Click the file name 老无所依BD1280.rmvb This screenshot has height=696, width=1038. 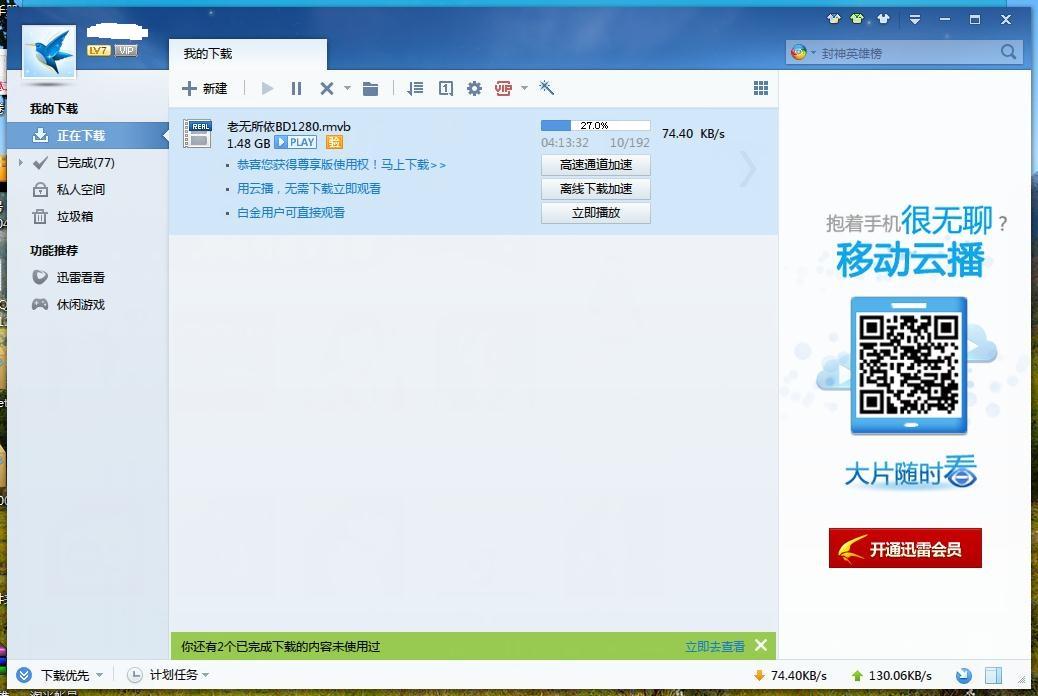[289, 126]
